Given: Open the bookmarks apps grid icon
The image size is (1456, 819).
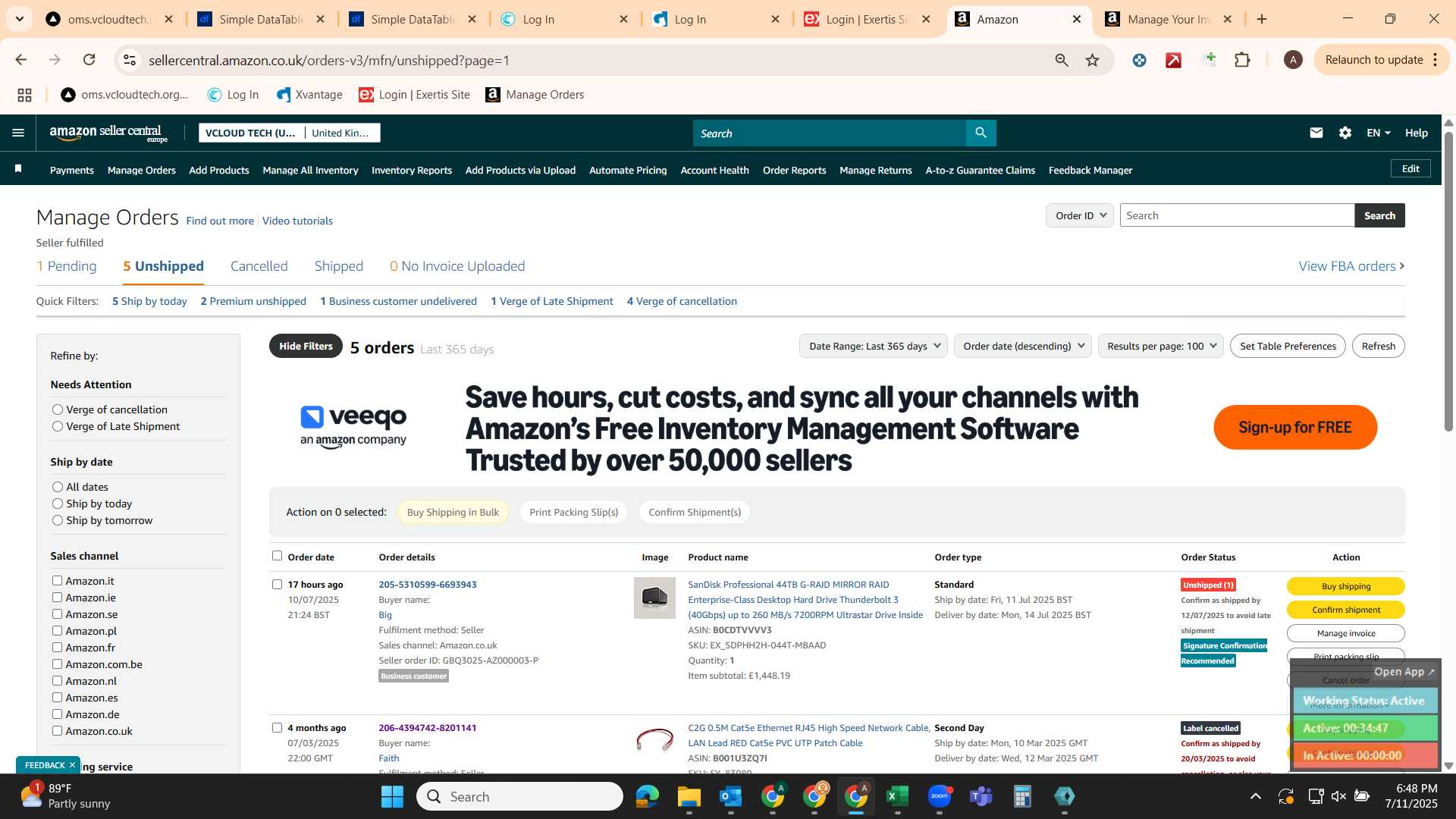Looking at the screenshot, I should (x=24, y=95).
